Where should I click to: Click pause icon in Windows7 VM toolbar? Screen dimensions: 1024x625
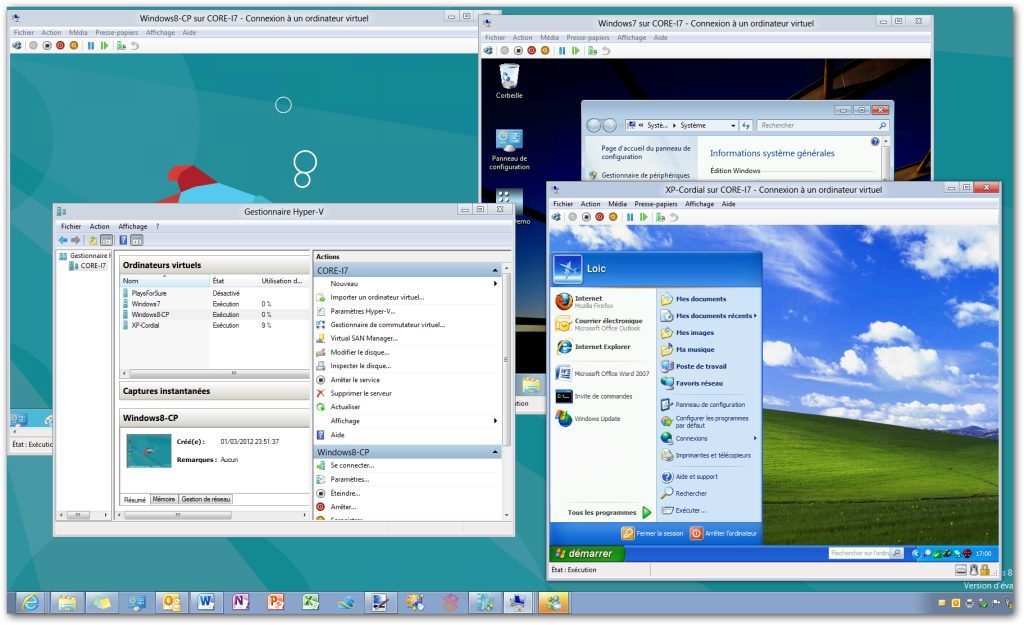tap(562, 51)
